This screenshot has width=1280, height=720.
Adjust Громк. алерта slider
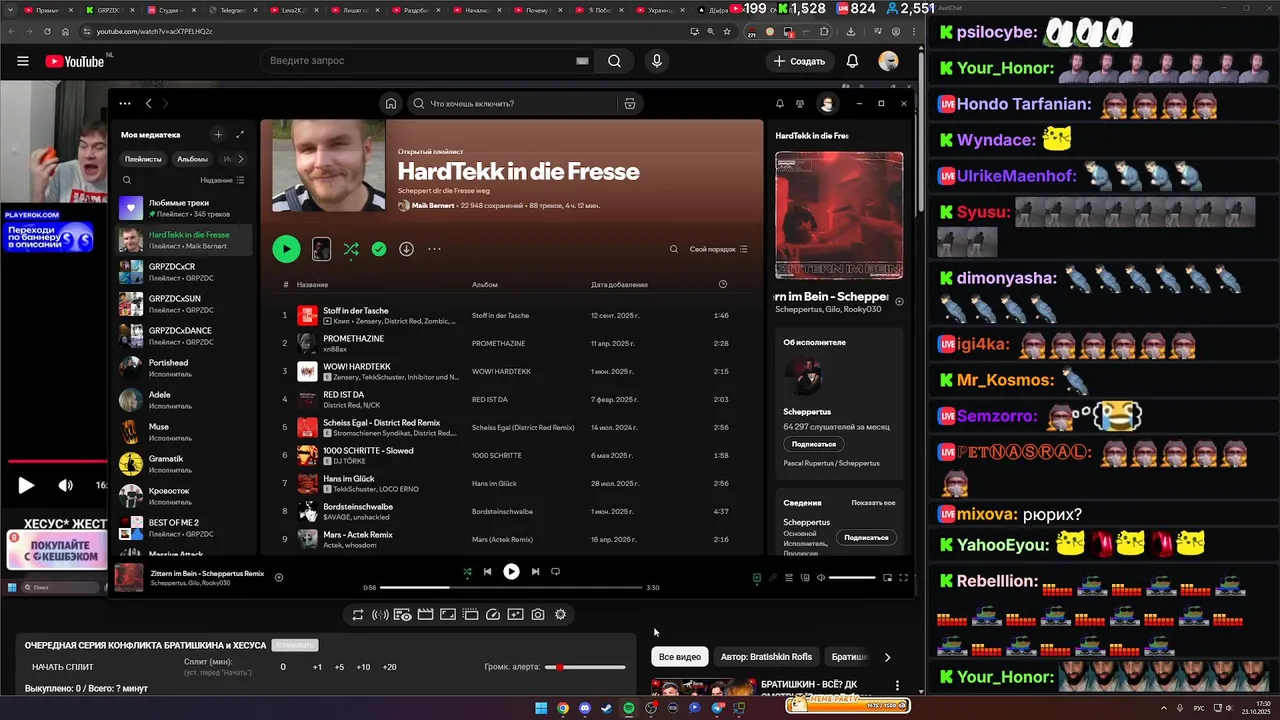585,667
